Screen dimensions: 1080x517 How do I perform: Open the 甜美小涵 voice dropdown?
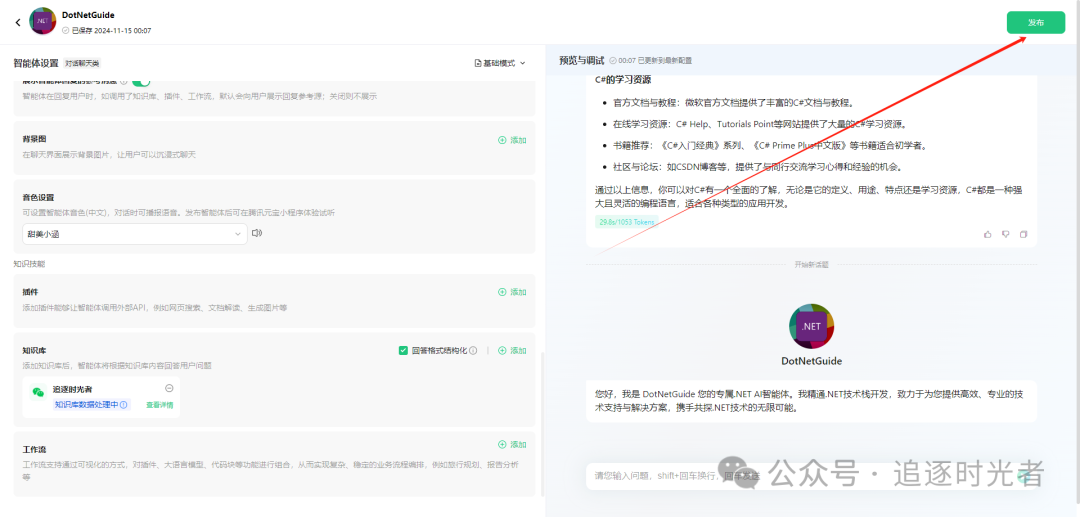134,234
